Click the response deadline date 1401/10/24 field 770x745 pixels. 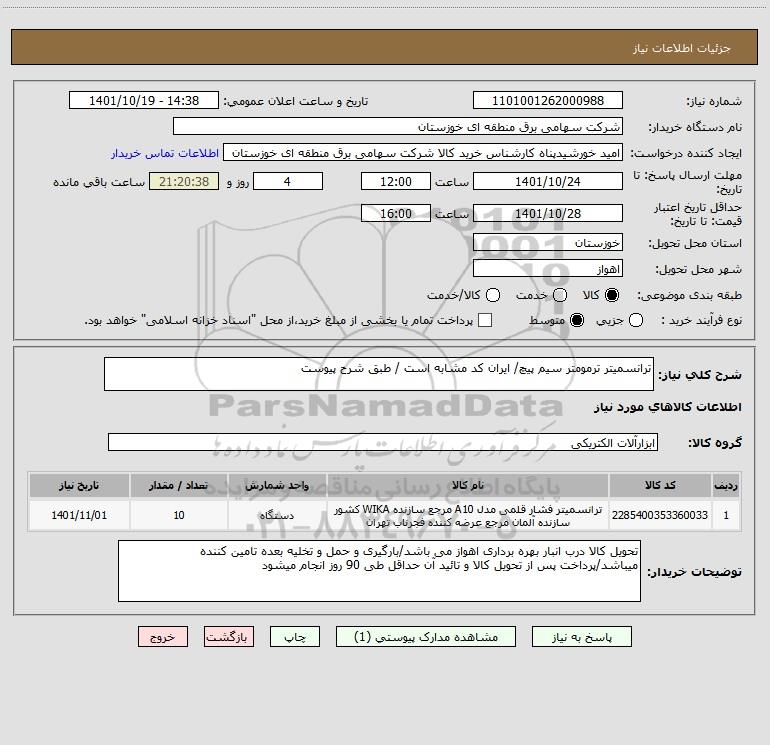pyautogui.click(x=548, y=182)
